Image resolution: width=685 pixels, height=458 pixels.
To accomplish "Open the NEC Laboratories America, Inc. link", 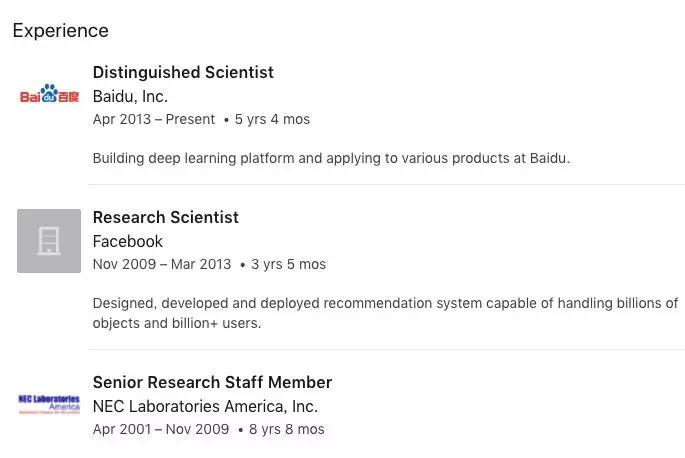I will [205, 406].
